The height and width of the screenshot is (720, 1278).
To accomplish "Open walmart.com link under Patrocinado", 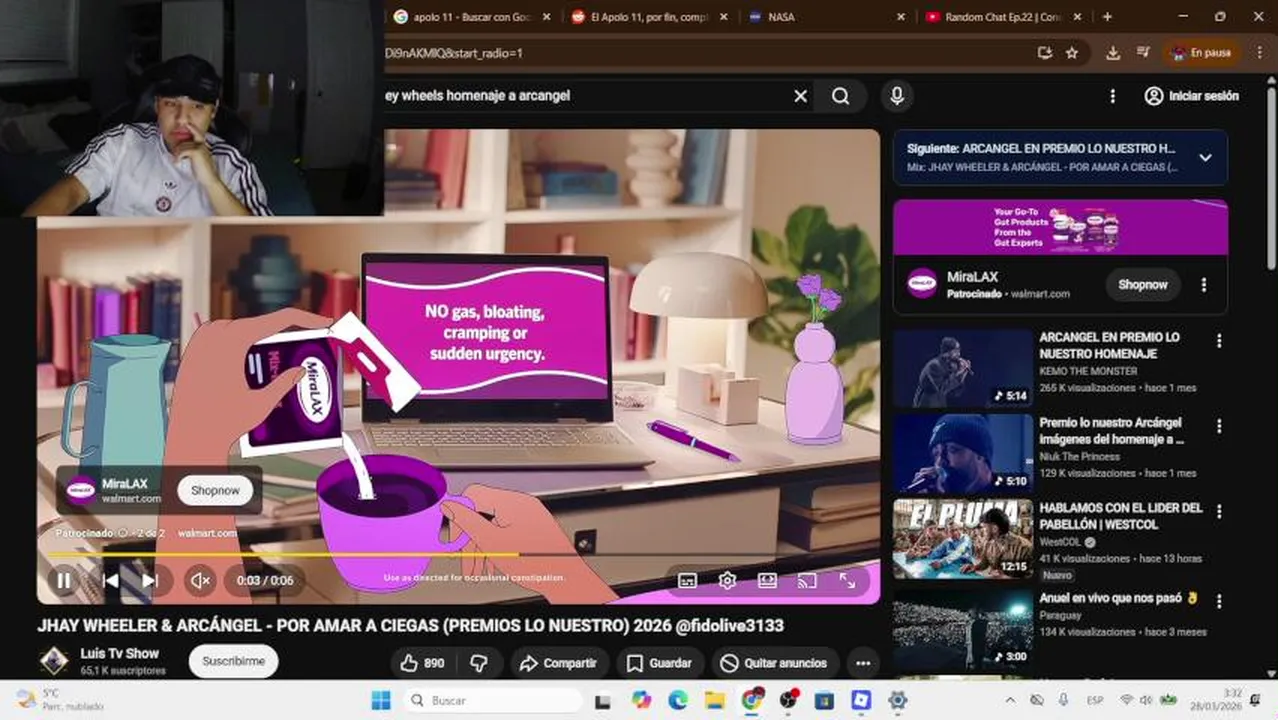I will pos(207,534).
